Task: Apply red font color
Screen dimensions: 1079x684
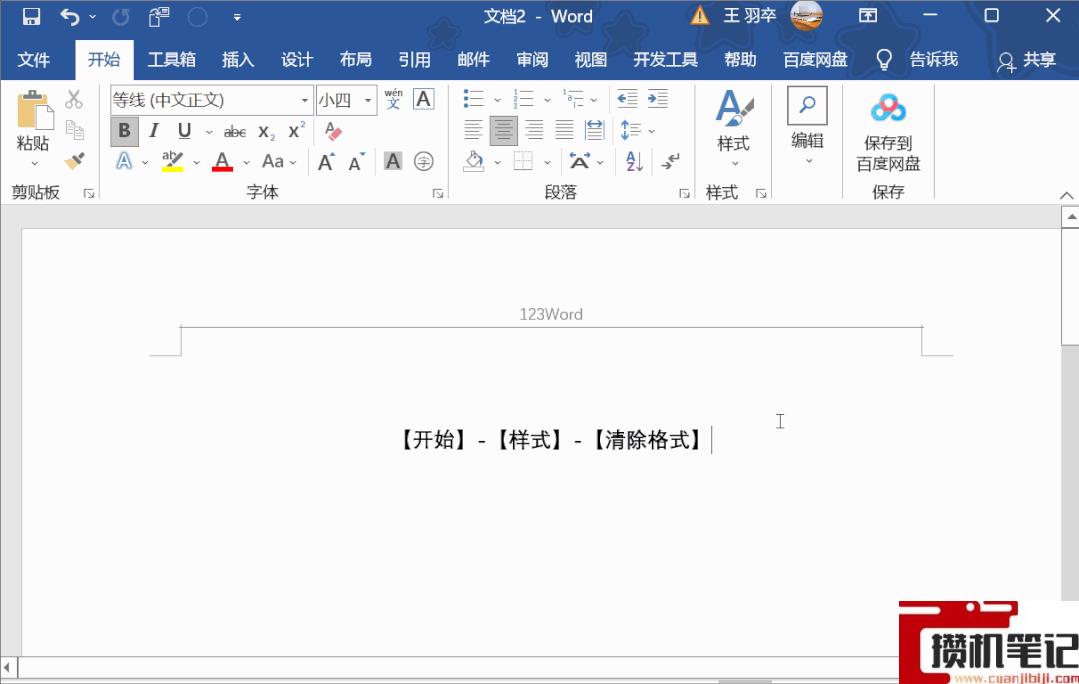Action: (222, 161)
